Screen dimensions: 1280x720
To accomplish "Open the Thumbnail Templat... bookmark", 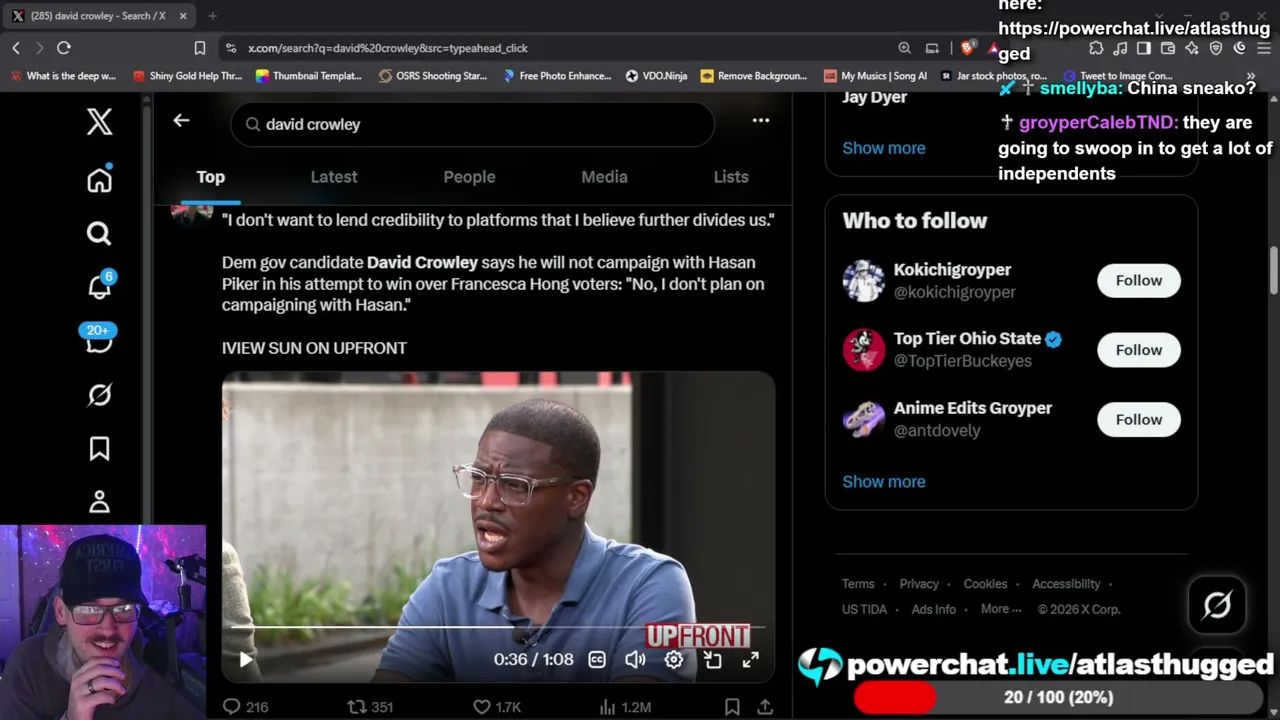I will pos(308,76).
